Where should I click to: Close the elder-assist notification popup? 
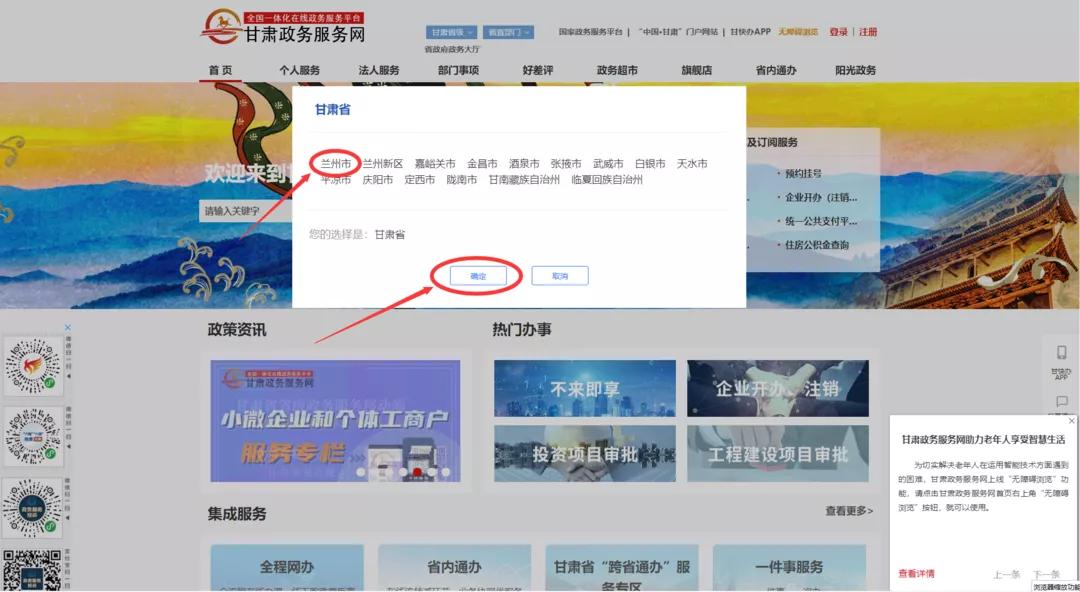(x=1071, y=422)
